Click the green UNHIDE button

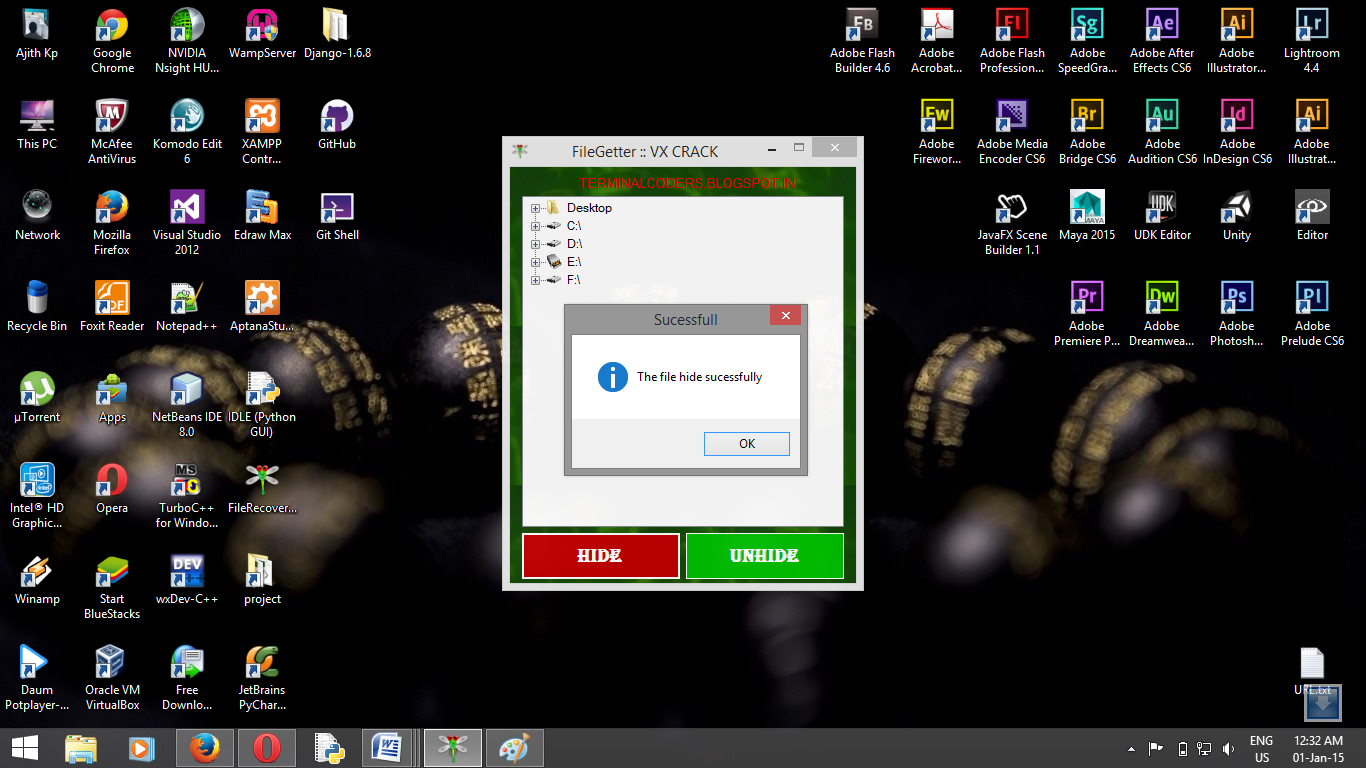point(764,556)
